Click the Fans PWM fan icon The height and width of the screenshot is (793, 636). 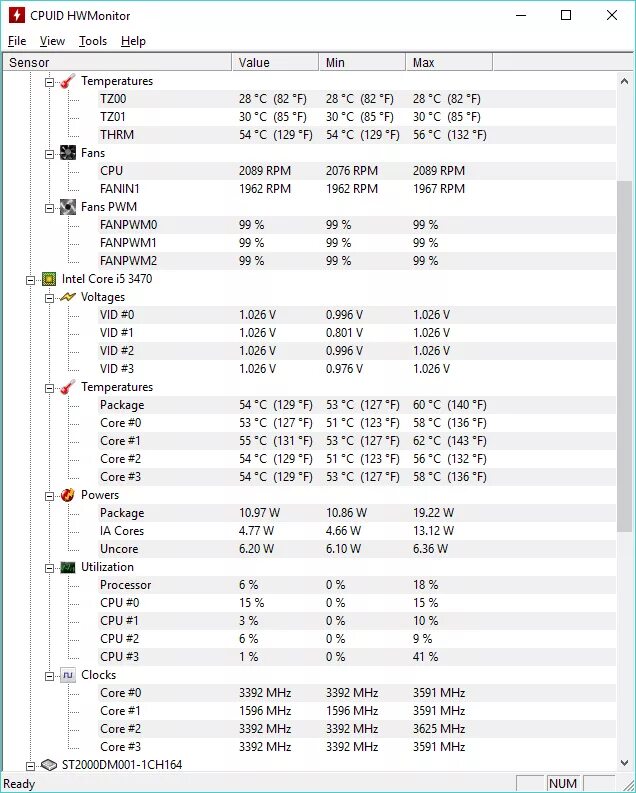(x=68, y=207)
